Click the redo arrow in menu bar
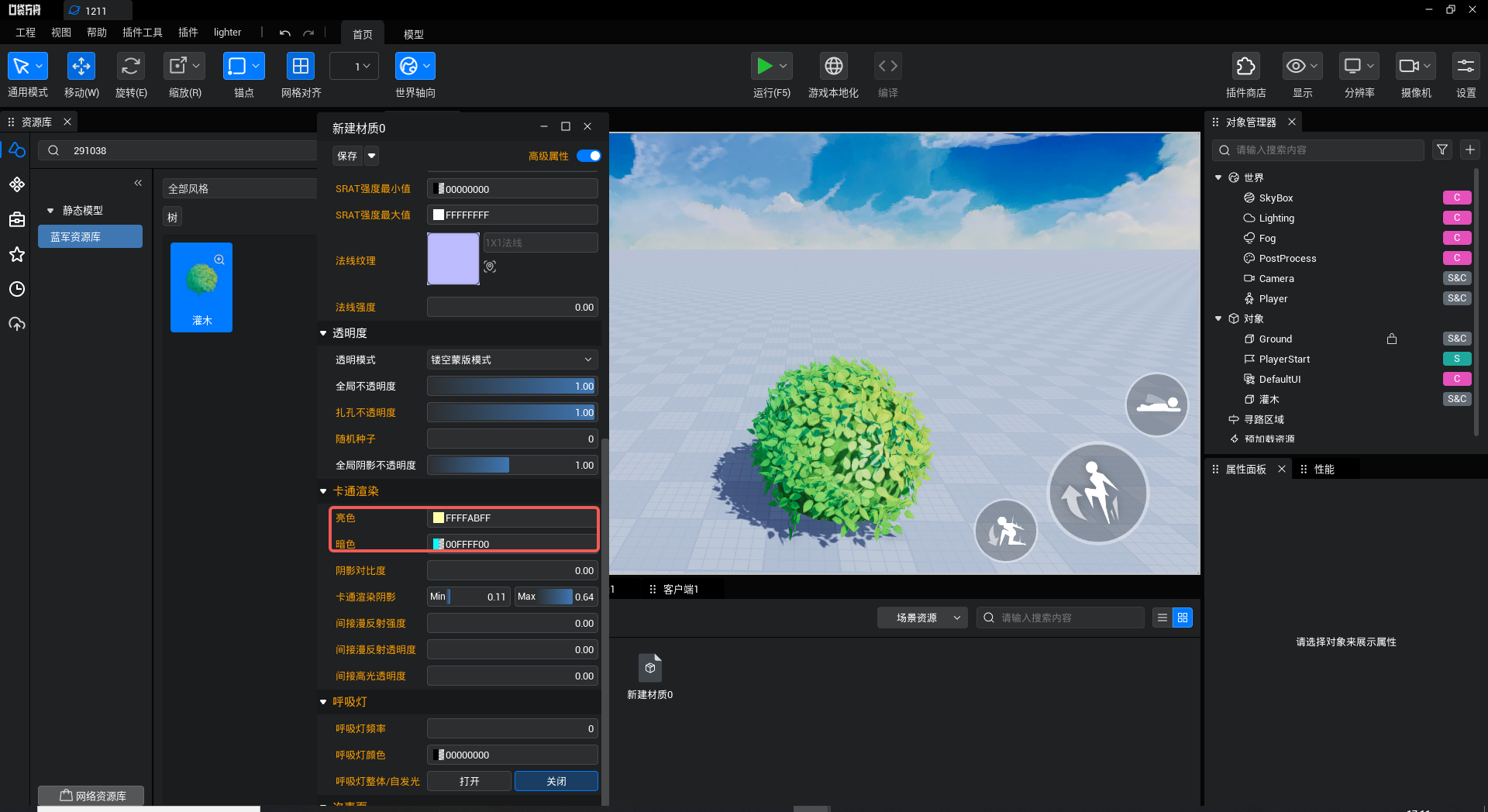The image size is (1488, 812). [308, 33]
